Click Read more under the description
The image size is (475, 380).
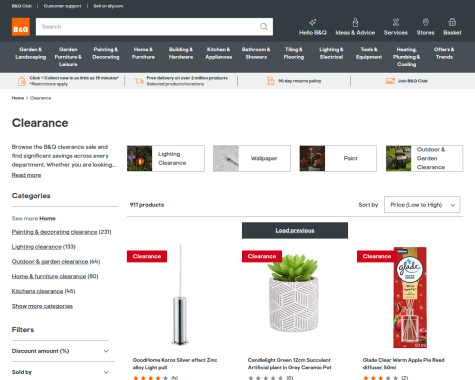tap(26, 175)
